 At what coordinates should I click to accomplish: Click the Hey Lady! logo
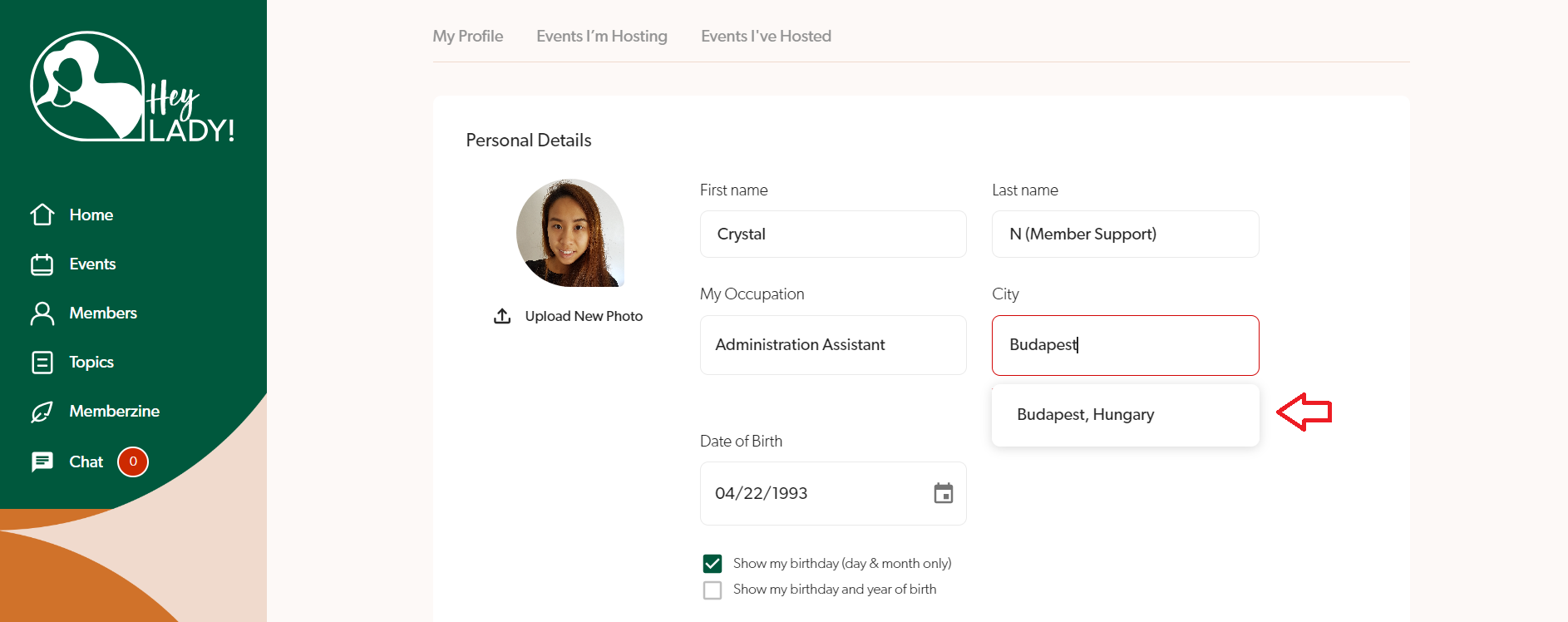(132, 88)
